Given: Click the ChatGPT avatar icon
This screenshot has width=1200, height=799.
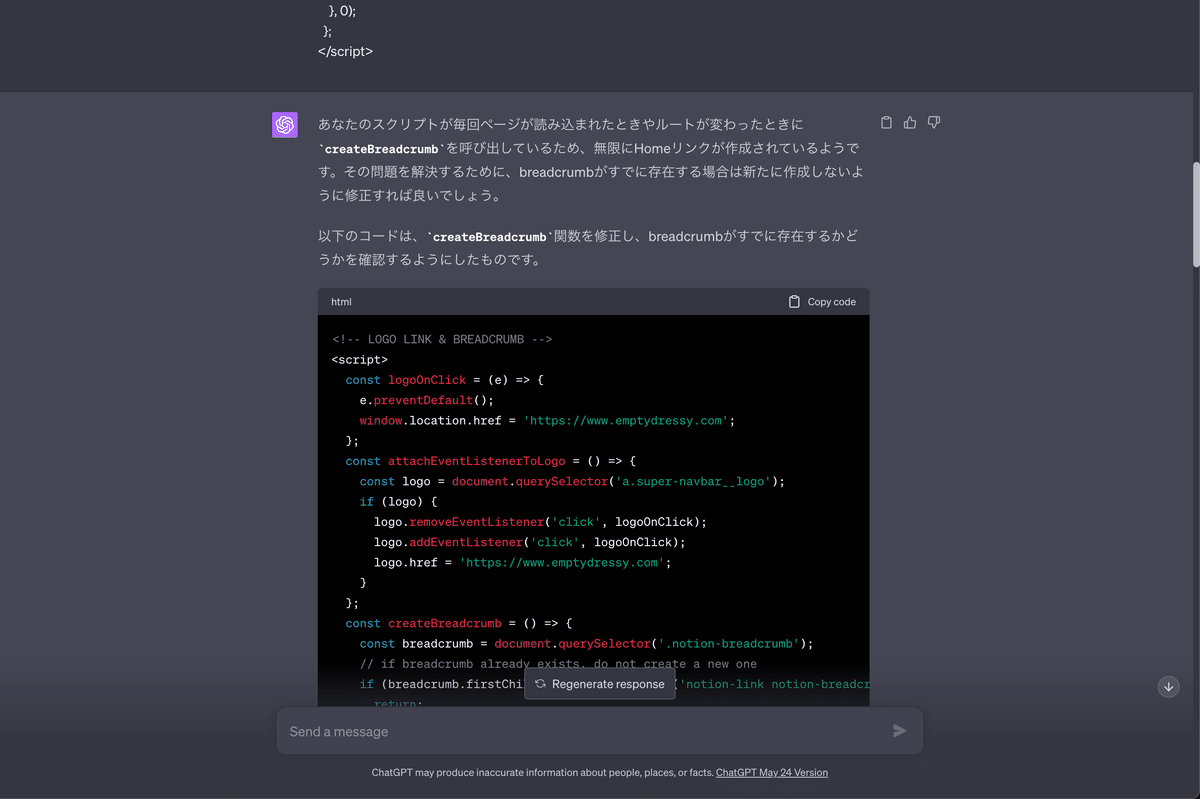Looking at the screenshot, I should (285, 125).
